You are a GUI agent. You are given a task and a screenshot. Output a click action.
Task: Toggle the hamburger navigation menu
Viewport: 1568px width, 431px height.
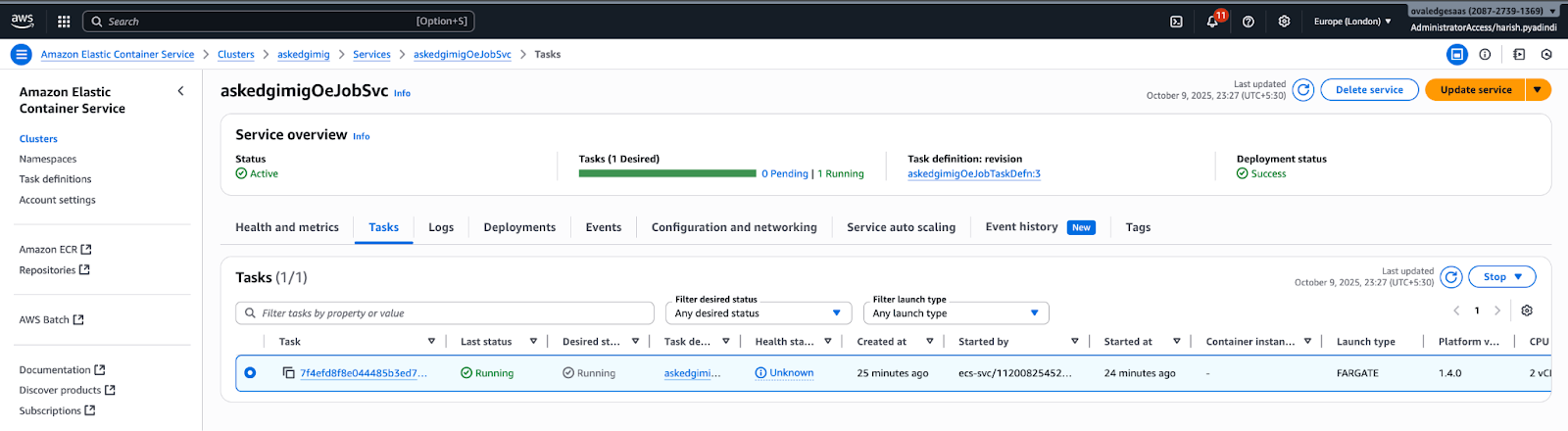click(x=21, y=55)
